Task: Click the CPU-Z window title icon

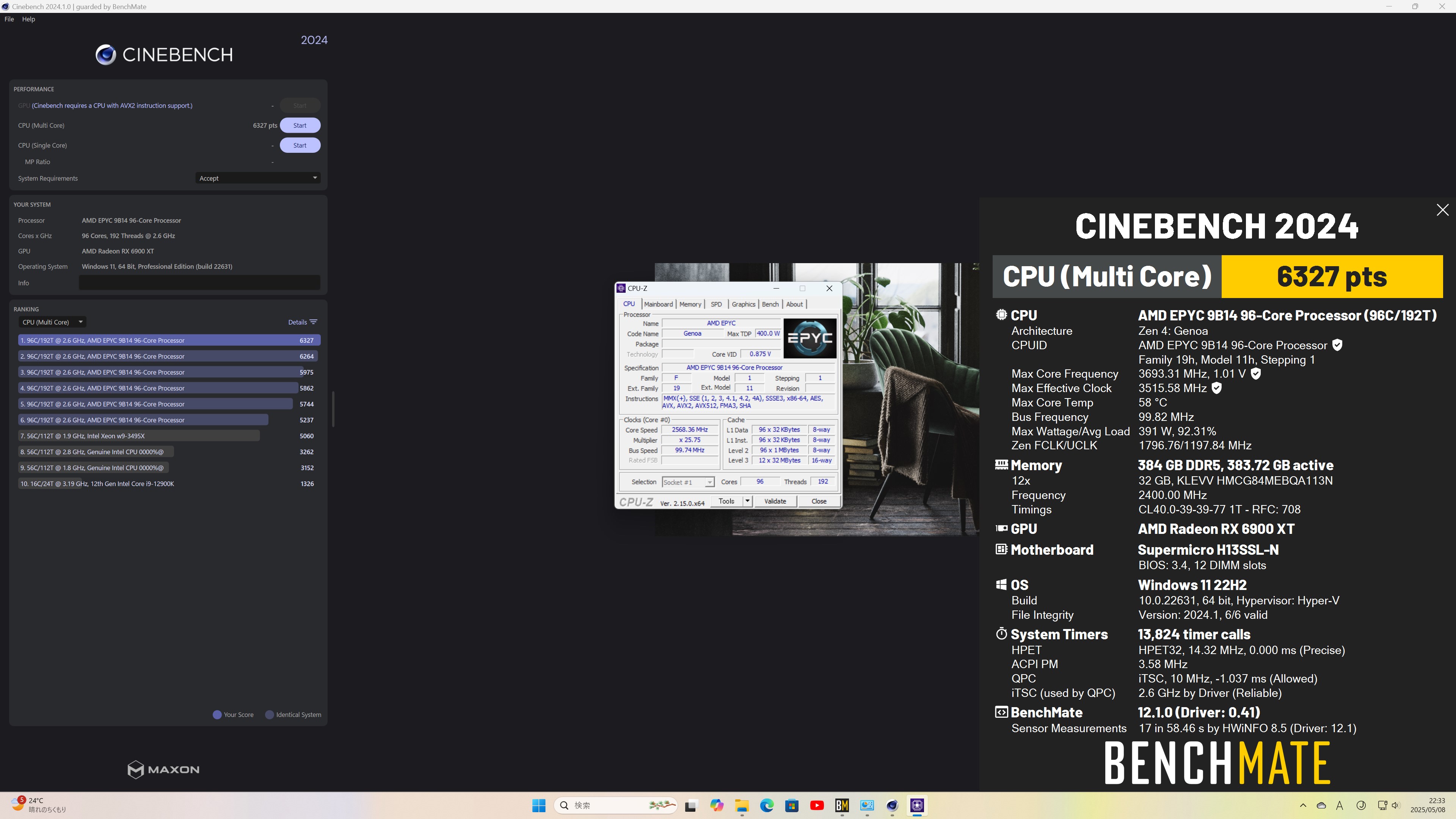Action: 621,288
